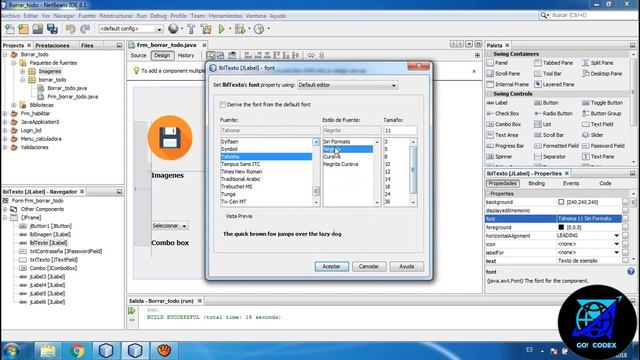The width and height of the screenshot is (640, 360).
Task: Click the Open Project toolbar icon
Action: point(38,29)
